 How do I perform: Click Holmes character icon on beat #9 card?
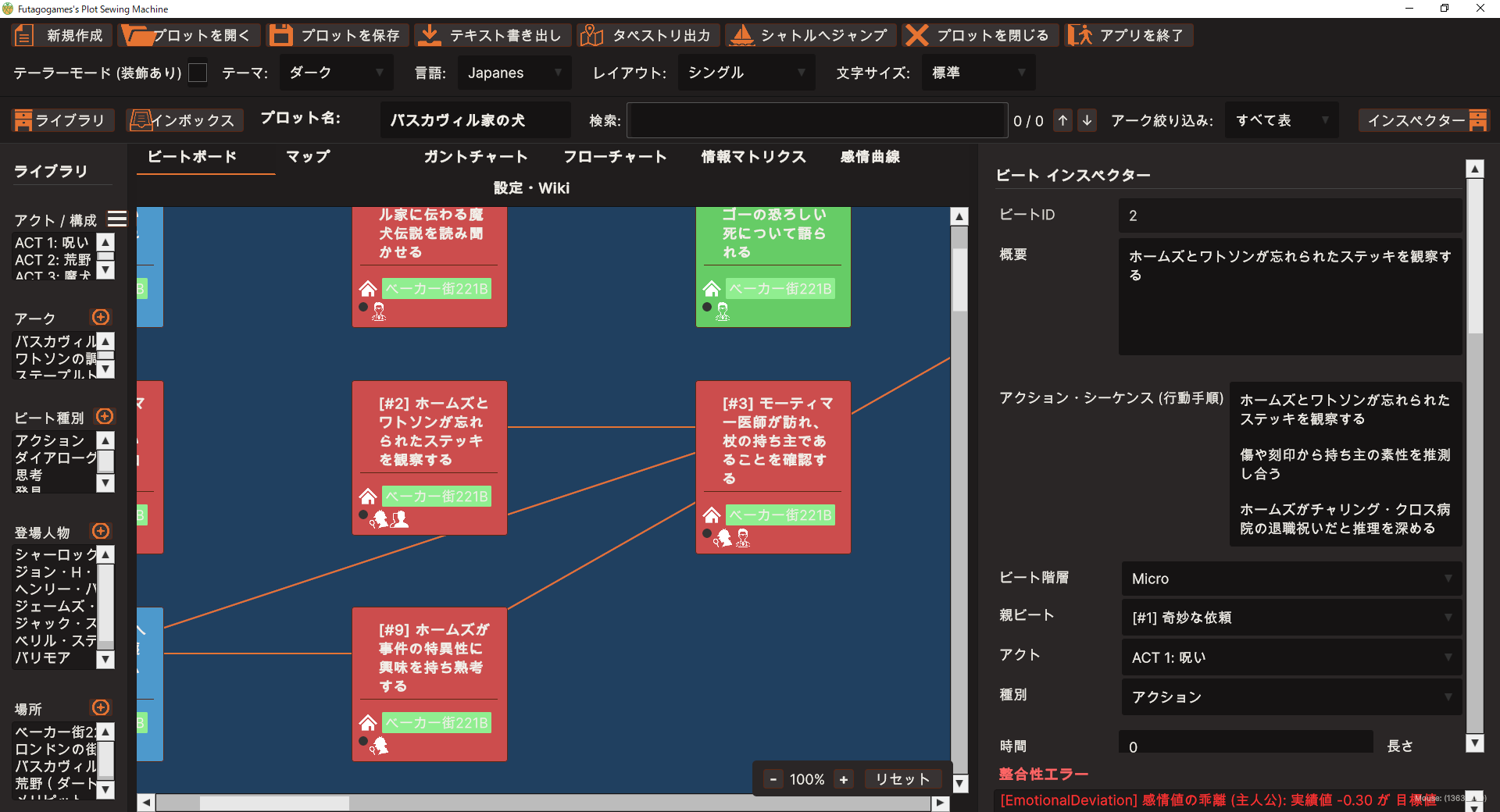coord(379,746)
